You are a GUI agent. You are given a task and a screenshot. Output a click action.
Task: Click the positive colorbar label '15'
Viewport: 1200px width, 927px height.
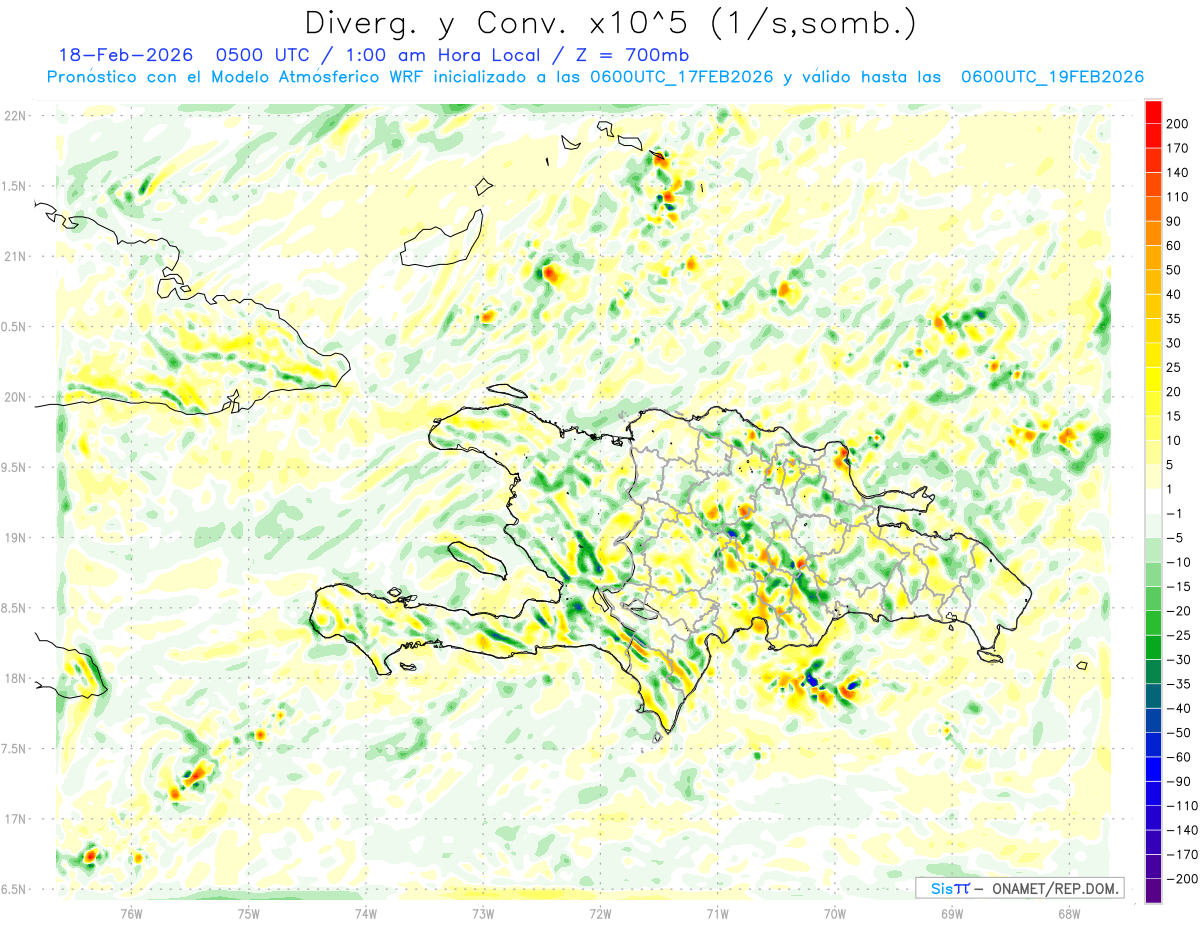pyautogui.click(x=1175, y=416)
